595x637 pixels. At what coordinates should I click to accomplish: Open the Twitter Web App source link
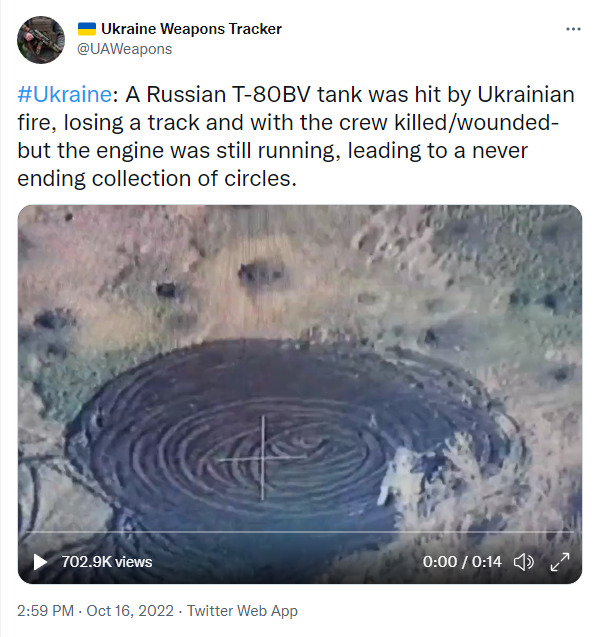pos(242,611)
